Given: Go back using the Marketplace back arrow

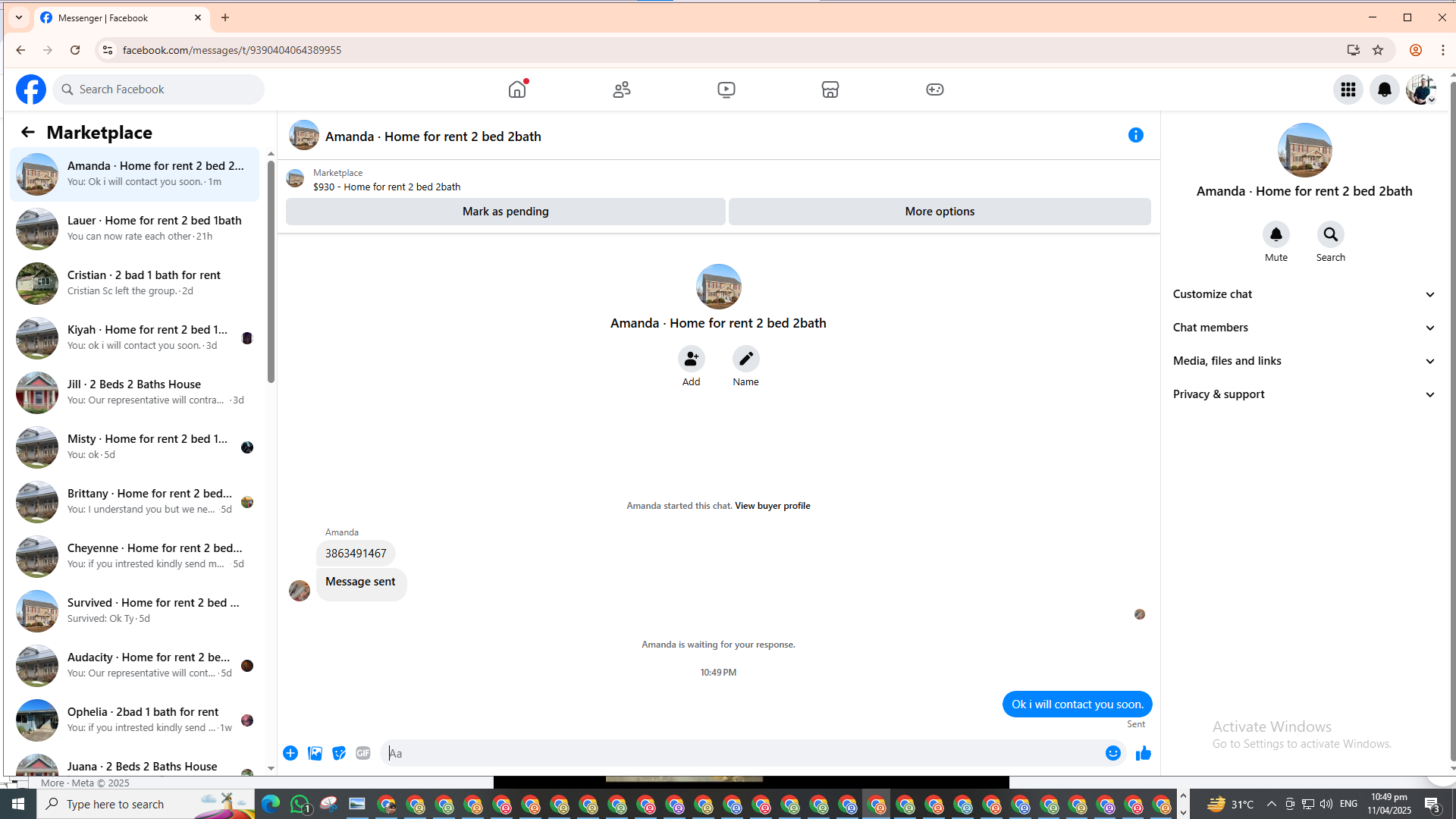Looking at the screenshot, I should [x=28, y=133].
